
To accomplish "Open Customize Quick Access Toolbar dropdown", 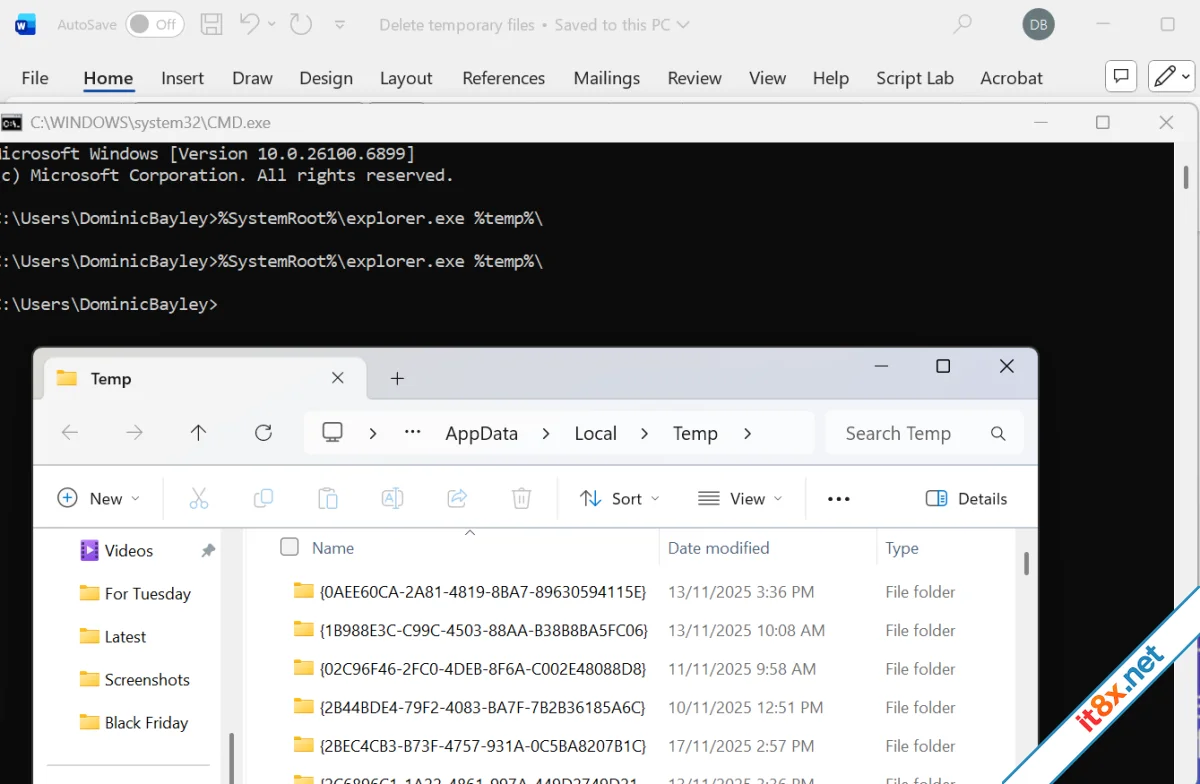I will (x=340, y=25).
